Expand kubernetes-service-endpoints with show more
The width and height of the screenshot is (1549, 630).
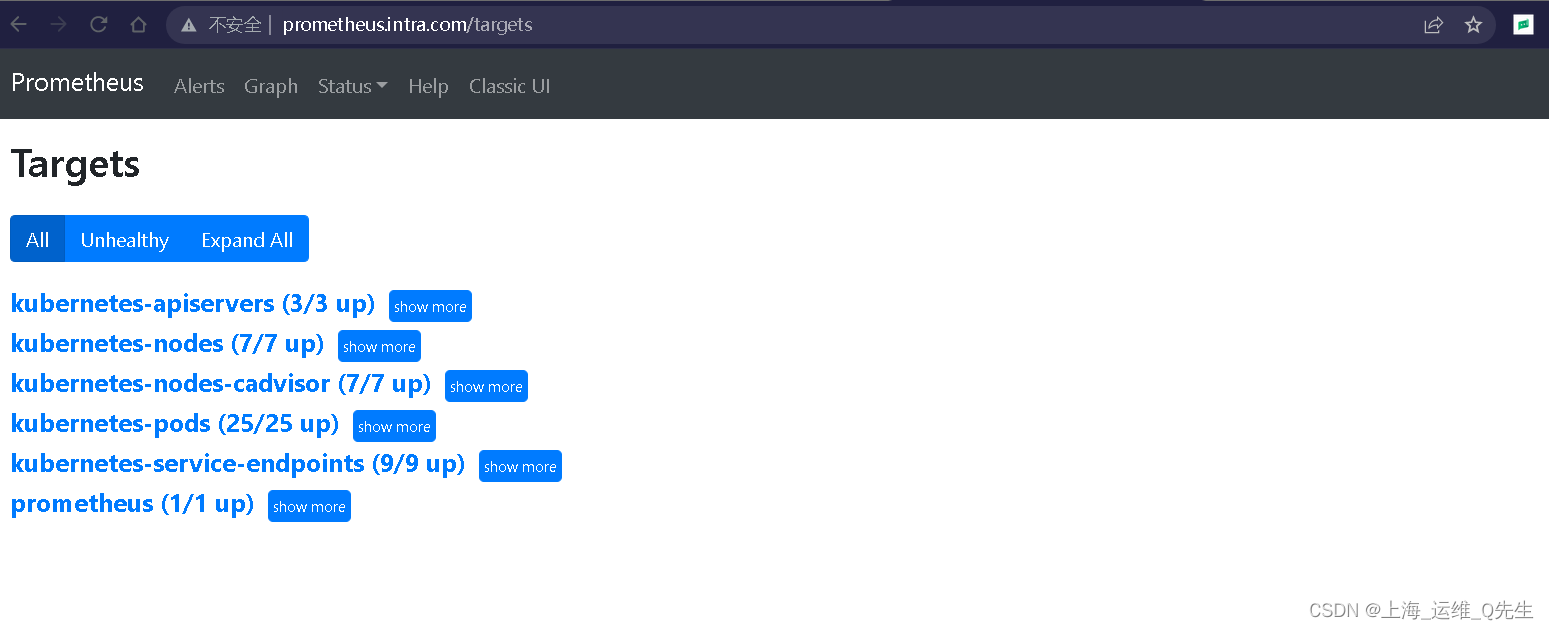click(520, 466)
